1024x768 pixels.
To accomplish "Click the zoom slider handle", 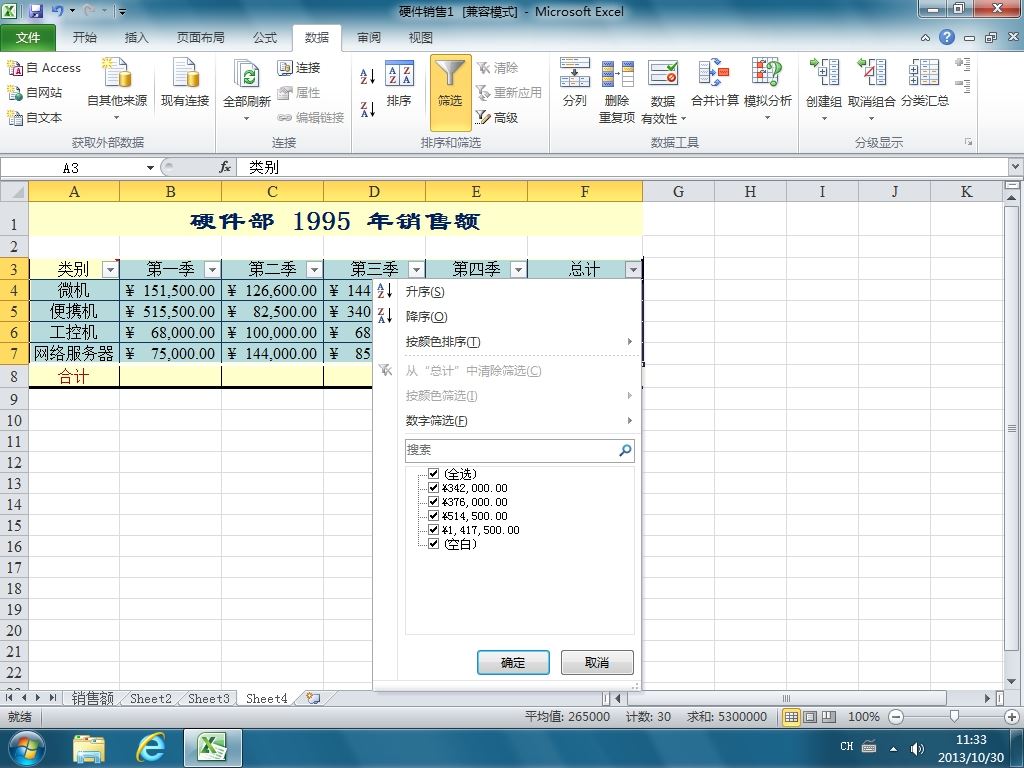I will [x=954, y=717].
